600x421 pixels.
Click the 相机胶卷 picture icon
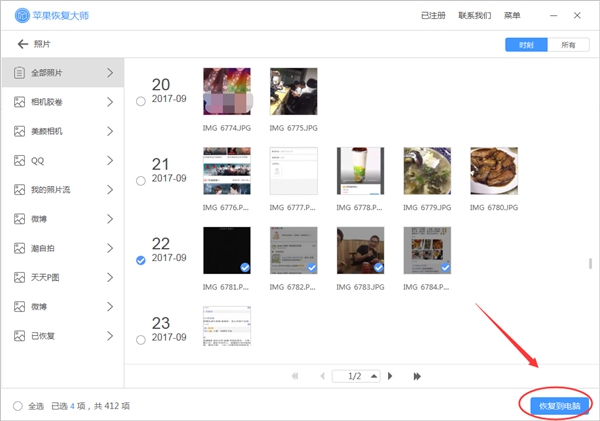[x=20, y=102]
